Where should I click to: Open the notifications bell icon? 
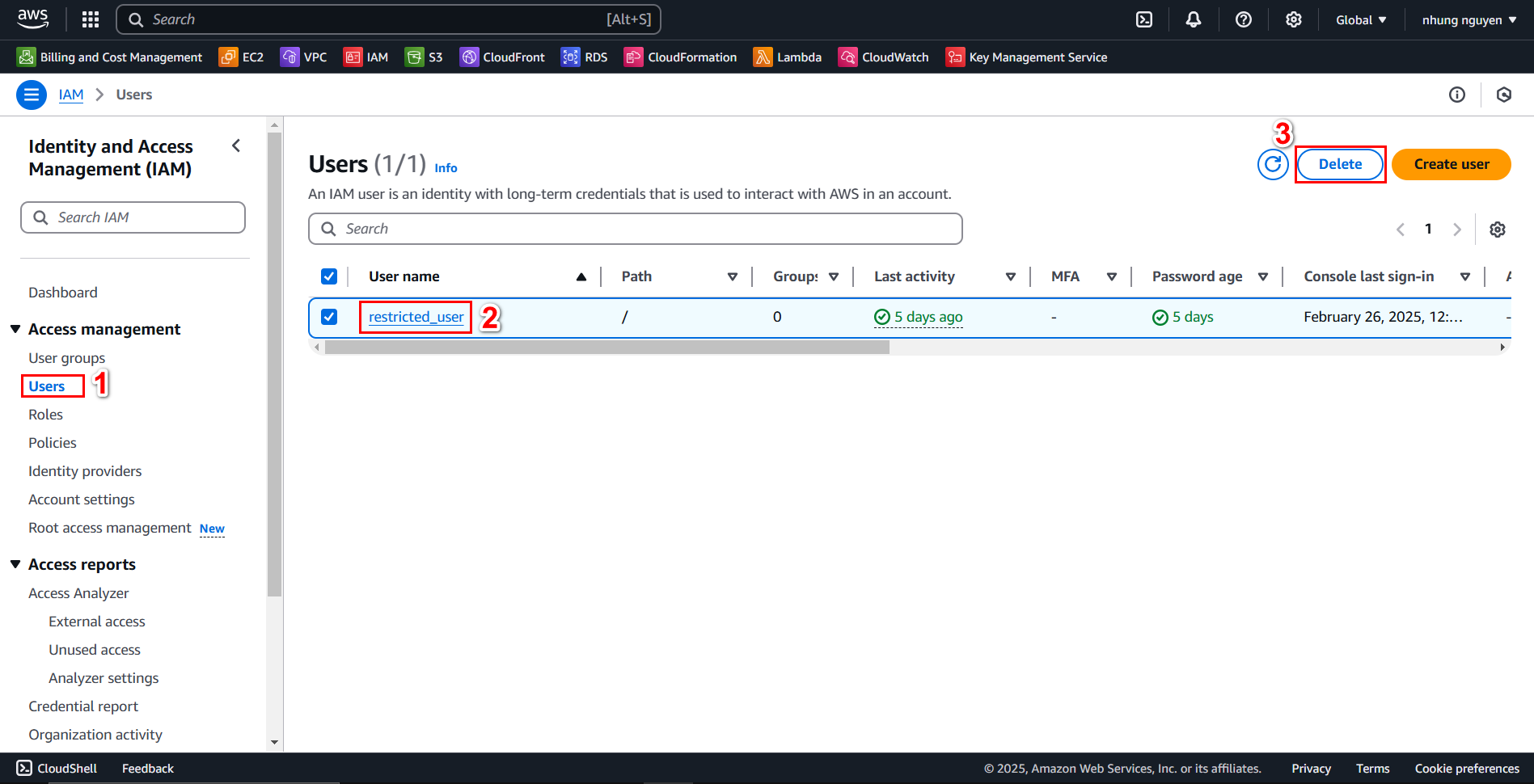pos(1194,19)
